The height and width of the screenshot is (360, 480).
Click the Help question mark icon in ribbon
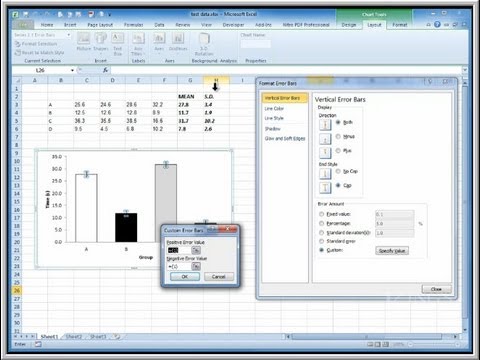tap(437, 24)
